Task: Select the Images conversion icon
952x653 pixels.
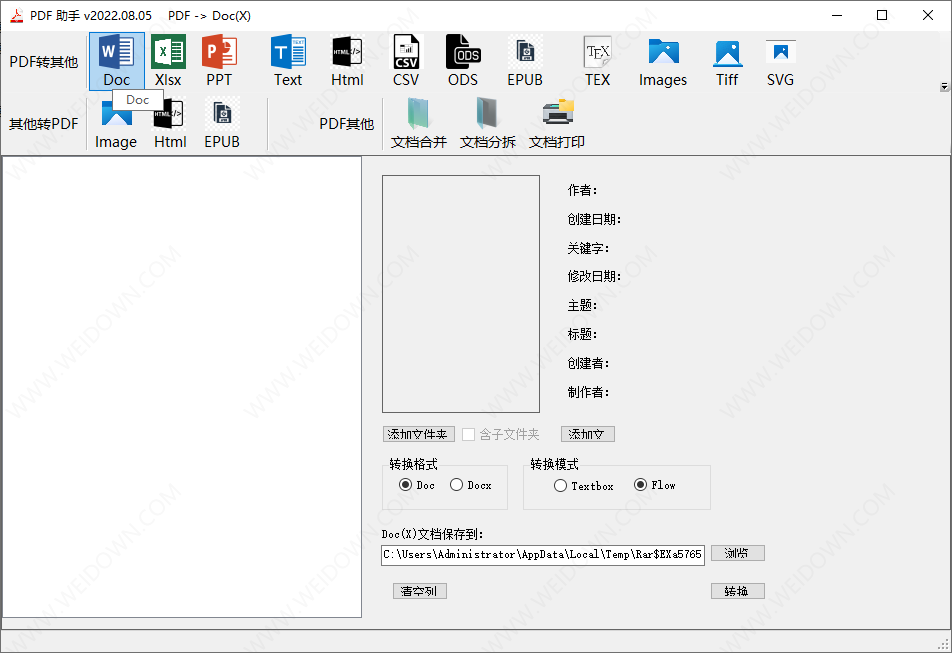Action: pos(663,61)
